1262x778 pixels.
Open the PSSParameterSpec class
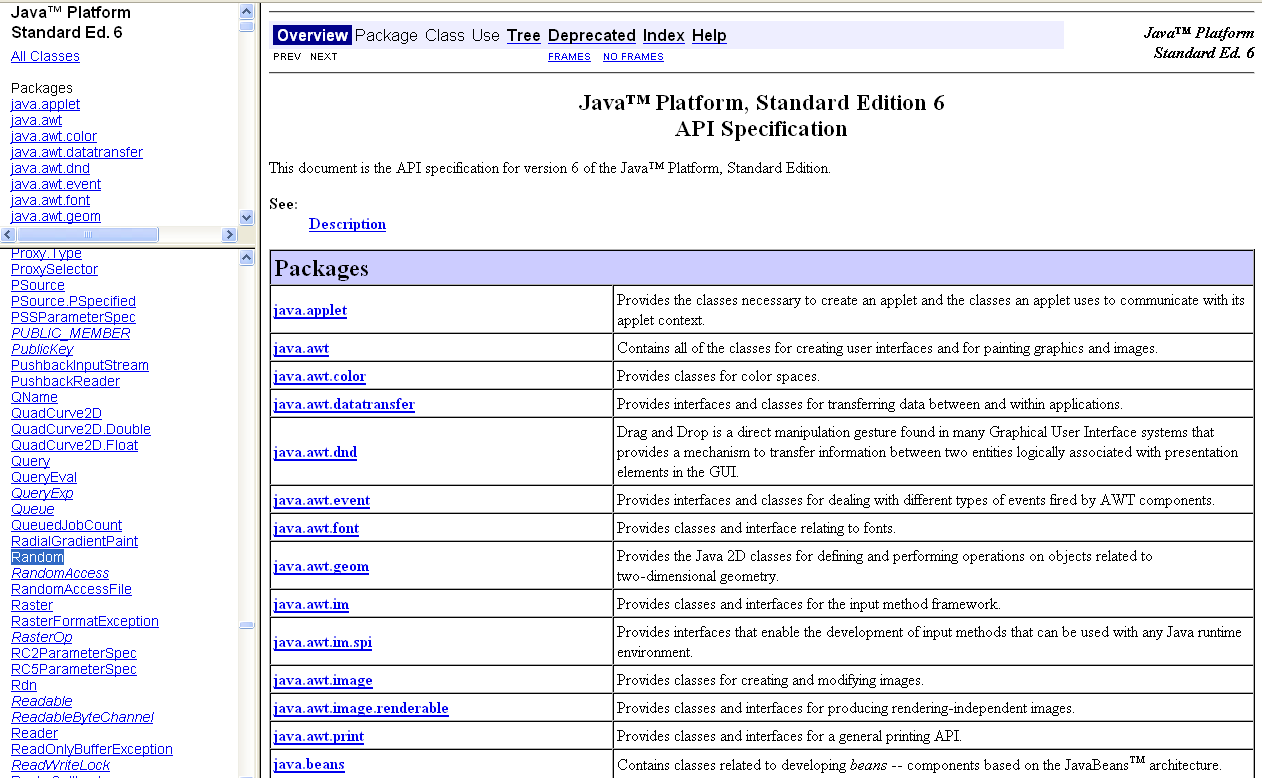[x=73, y=317]
